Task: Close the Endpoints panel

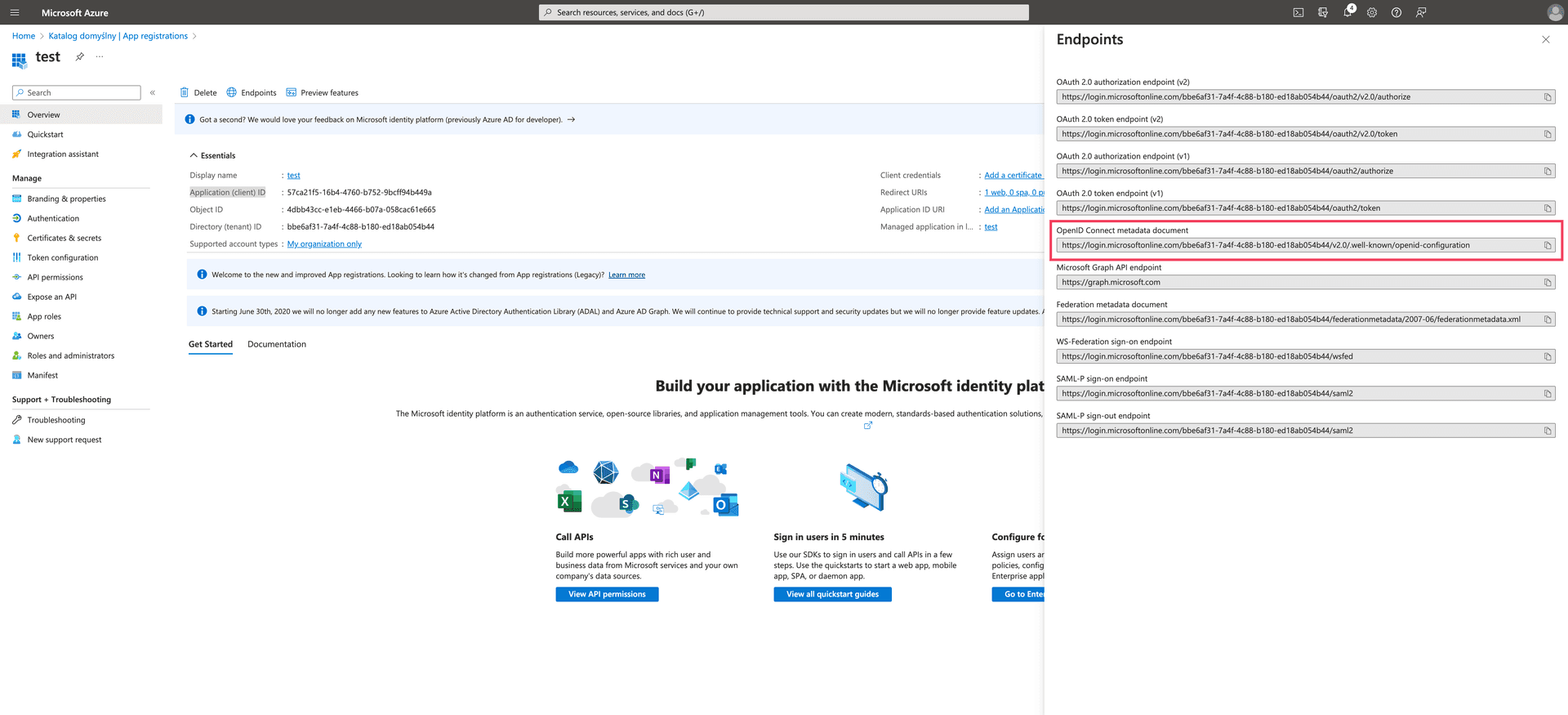Action: pos(1545,39)
